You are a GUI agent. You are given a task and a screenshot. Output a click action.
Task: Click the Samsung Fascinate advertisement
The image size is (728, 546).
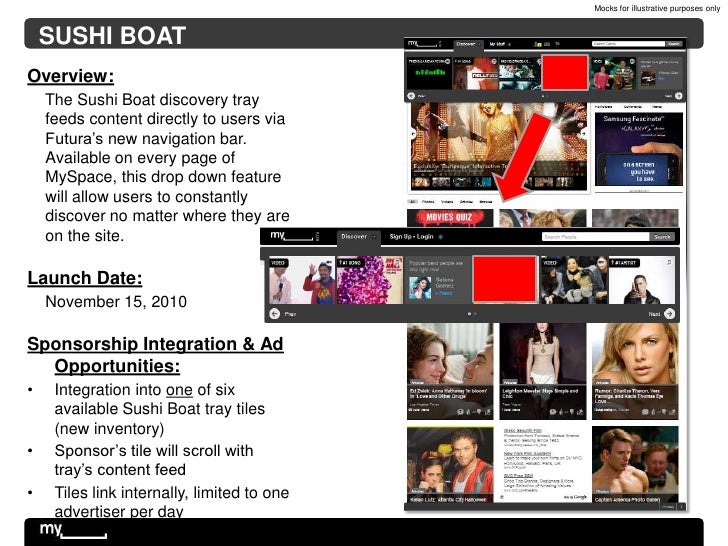click(639, 149)
